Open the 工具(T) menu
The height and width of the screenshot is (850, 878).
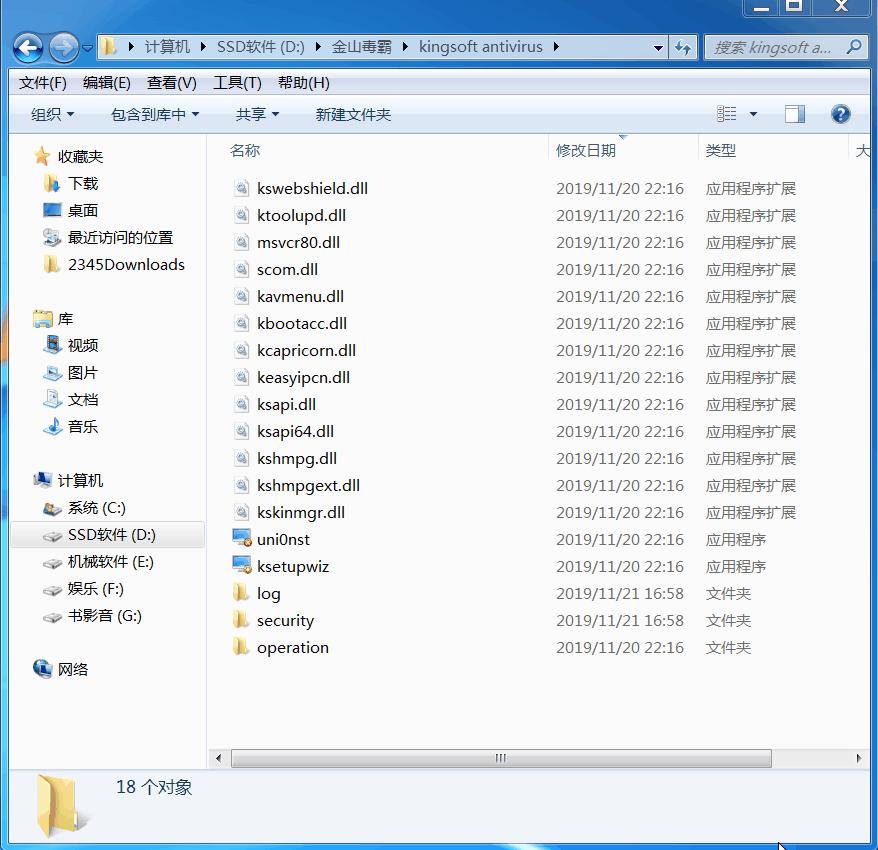tap(237, 83)
